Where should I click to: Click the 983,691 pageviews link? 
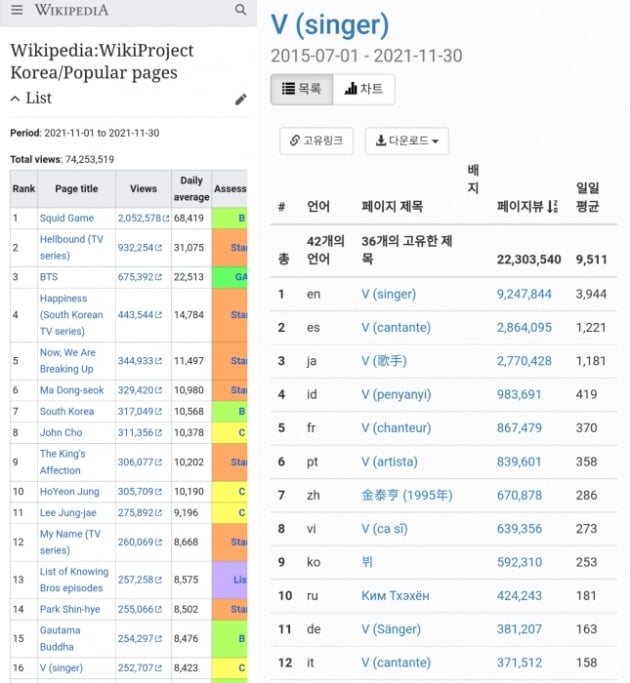coord(519,394)
